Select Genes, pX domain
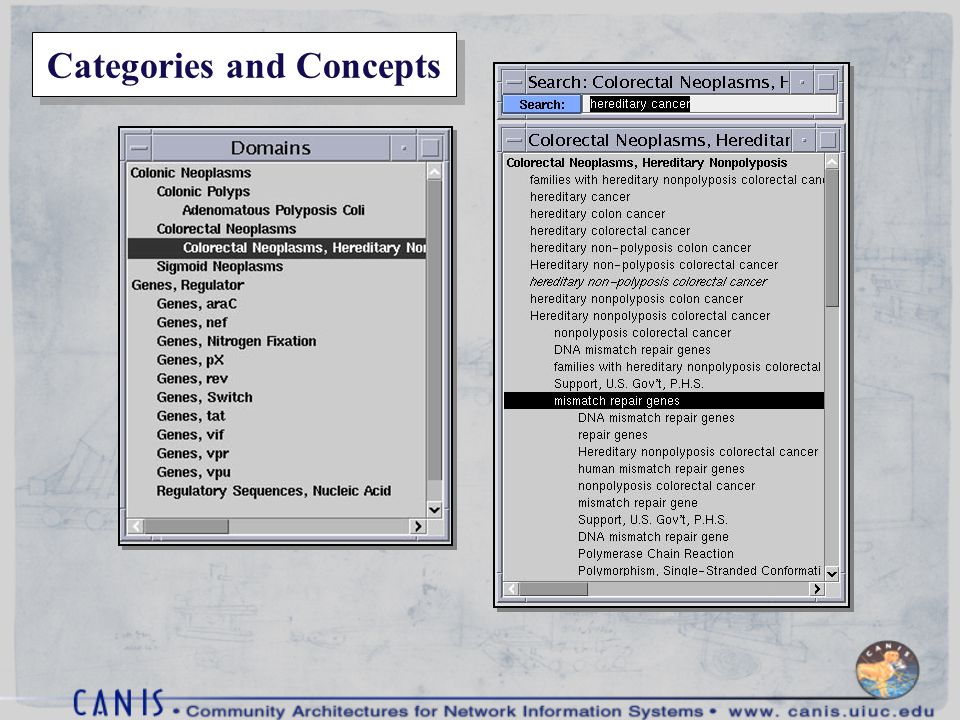The image size is (960, 720). 190,360
